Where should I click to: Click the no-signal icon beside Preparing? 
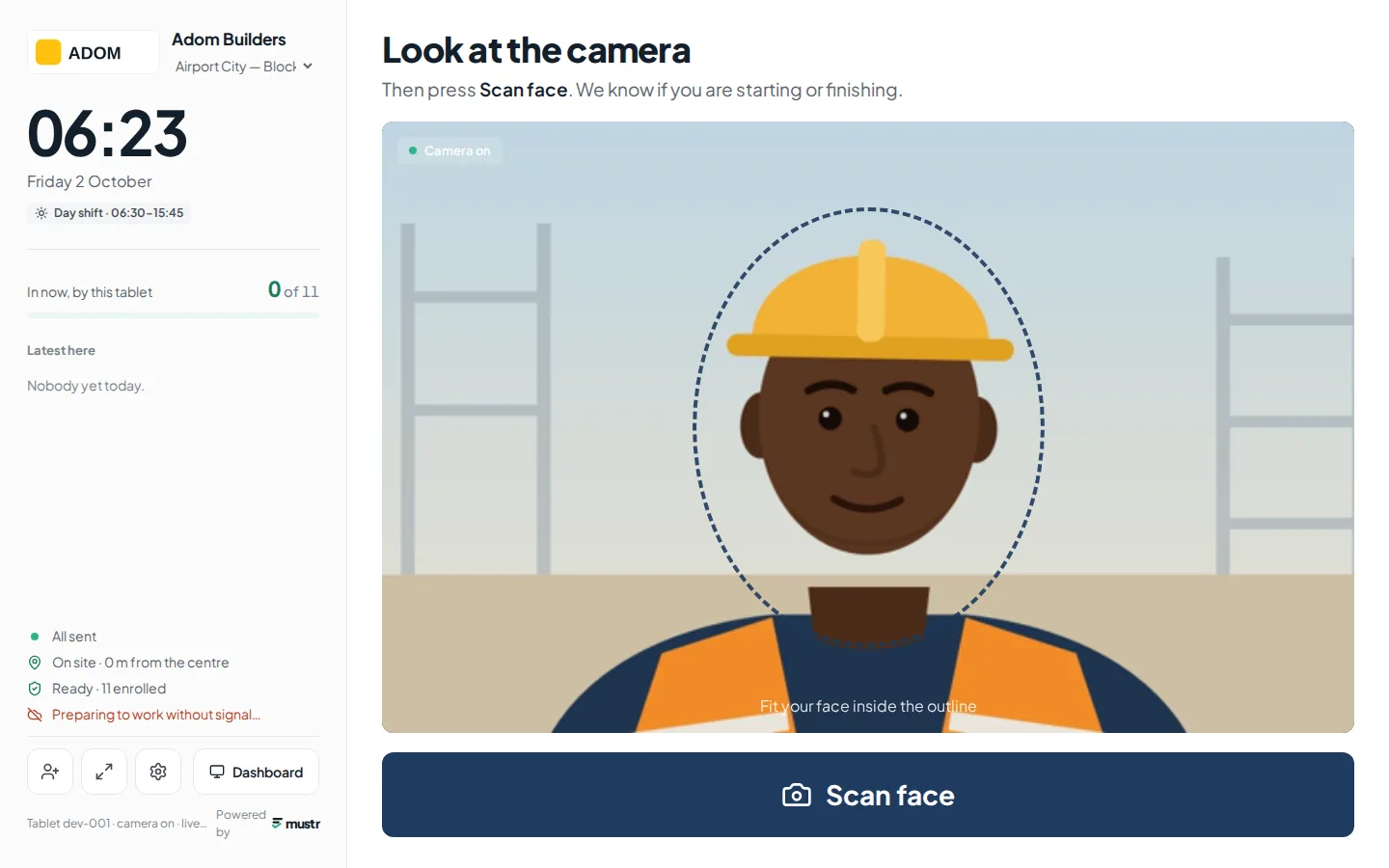pyautogui.click(x=35, y=715)
